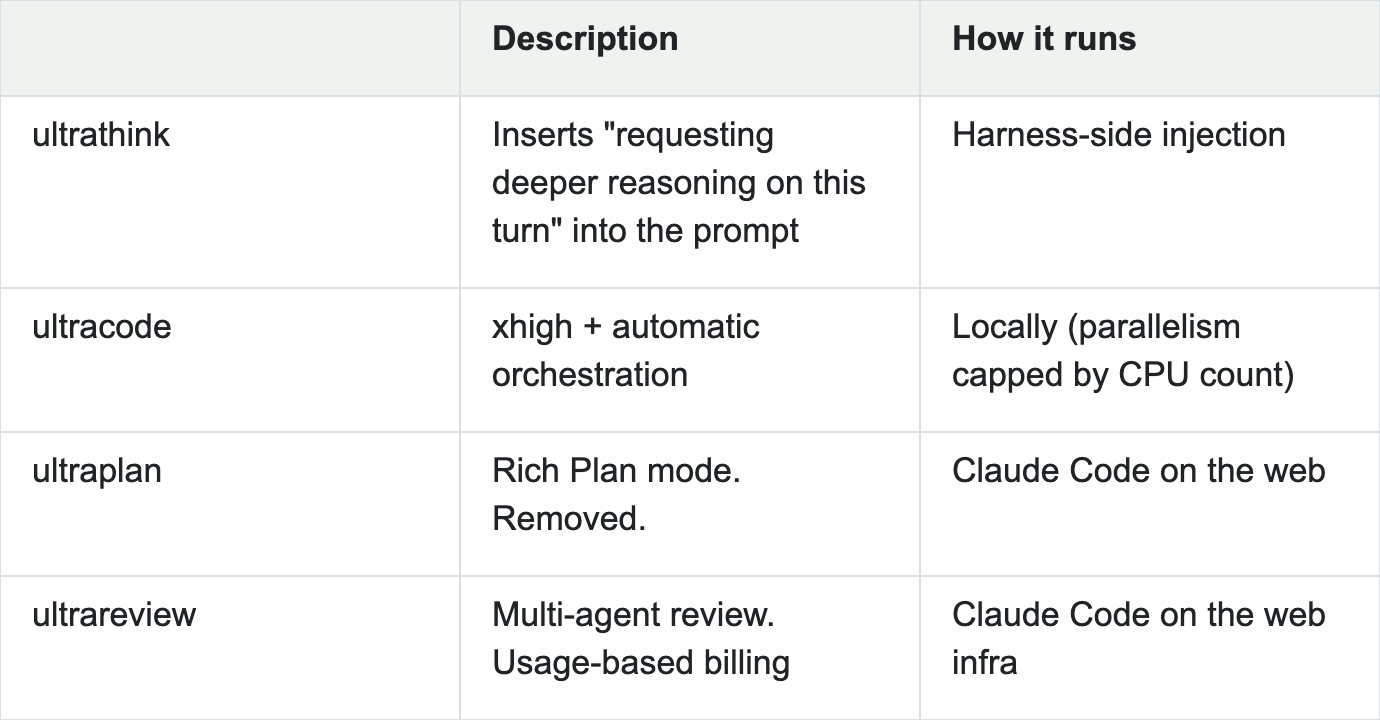Click Claude Code on the web in ultraplan row
Screen dimensions: 1380x720
click(x=1139, y=471)
